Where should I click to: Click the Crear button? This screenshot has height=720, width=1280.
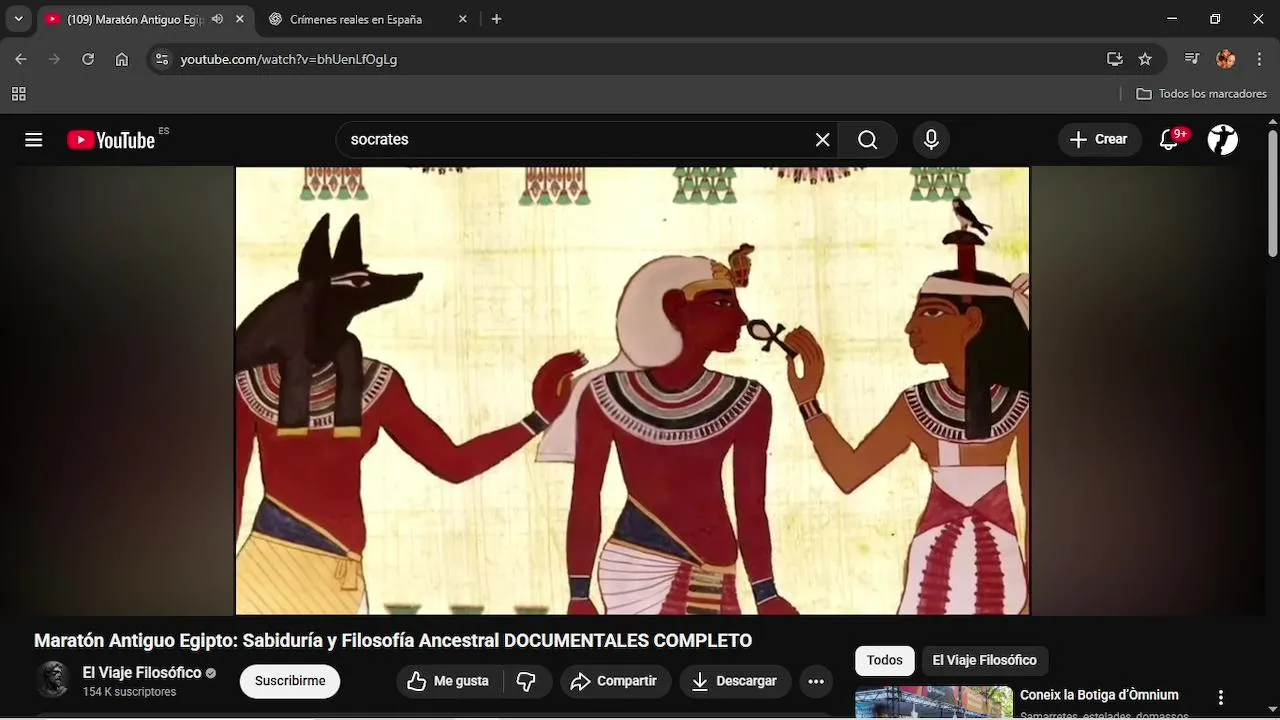[x=1099, y=140]
